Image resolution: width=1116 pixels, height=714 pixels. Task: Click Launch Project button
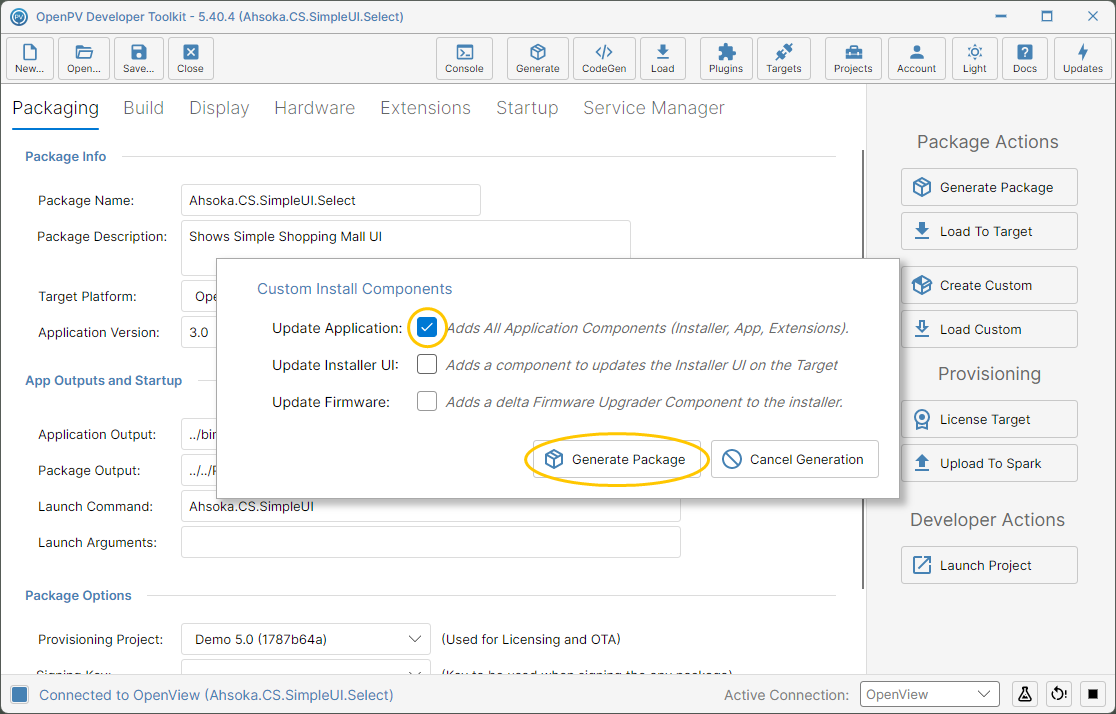(989, 565)
